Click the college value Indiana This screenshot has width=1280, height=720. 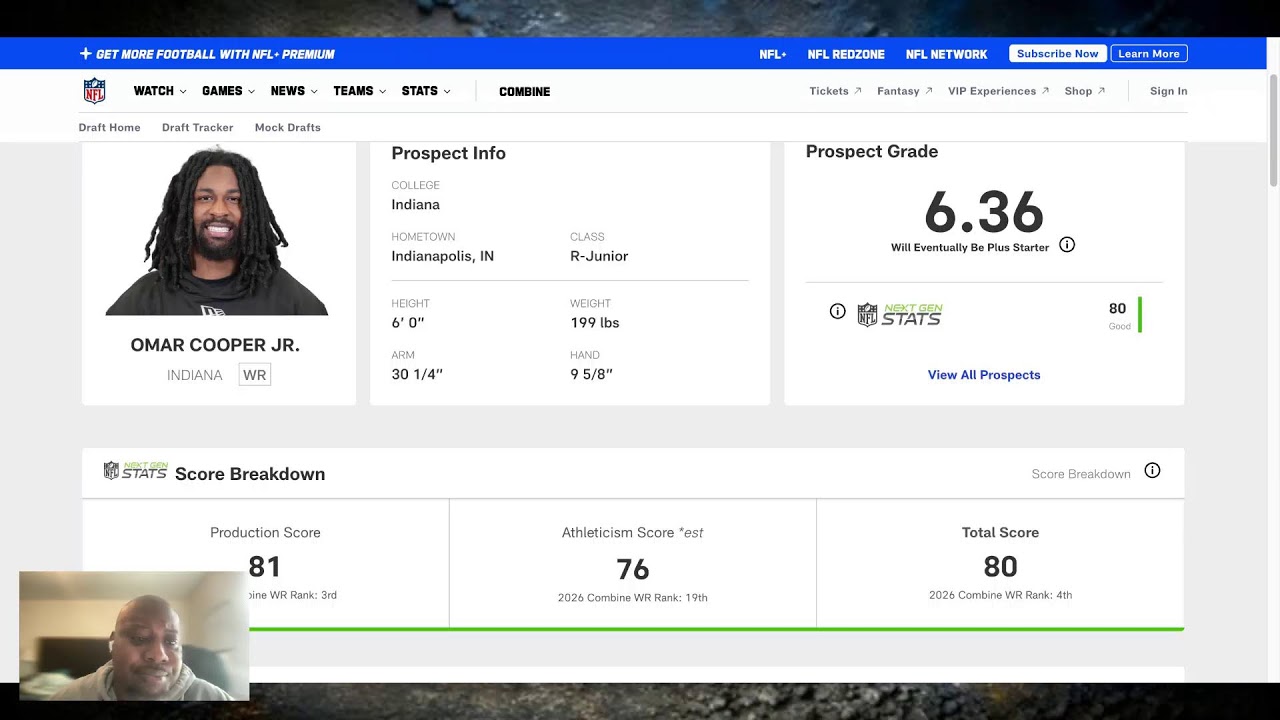[416, 204]
